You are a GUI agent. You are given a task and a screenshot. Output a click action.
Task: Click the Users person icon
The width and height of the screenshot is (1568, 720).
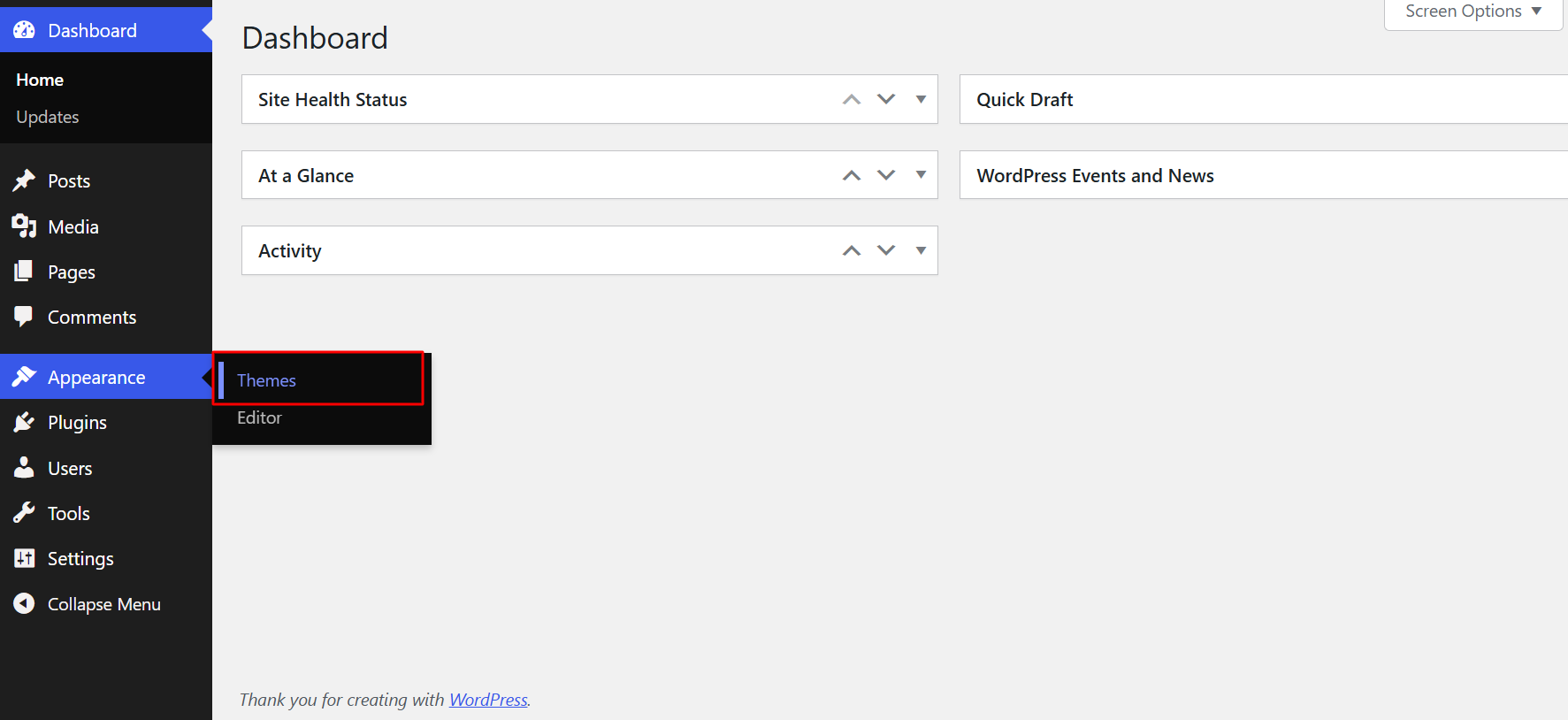coord(24,467)
